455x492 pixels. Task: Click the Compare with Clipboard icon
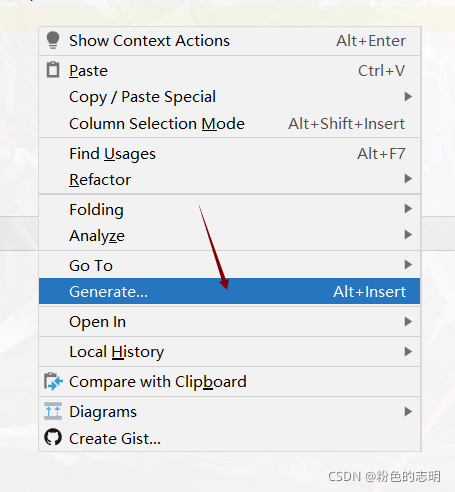point(53,381)
